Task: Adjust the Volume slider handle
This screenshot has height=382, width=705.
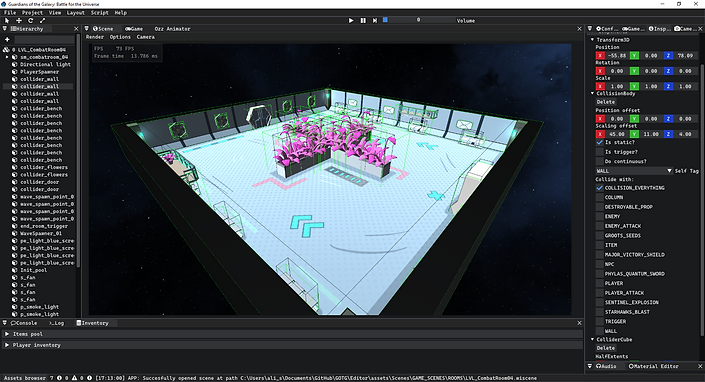Action: 385,20
